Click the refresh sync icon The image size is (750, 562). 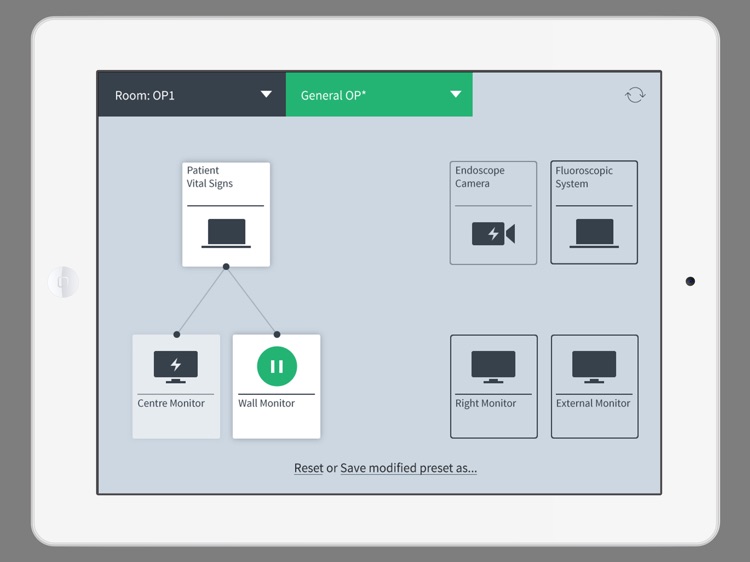click(x=635, y=95)
